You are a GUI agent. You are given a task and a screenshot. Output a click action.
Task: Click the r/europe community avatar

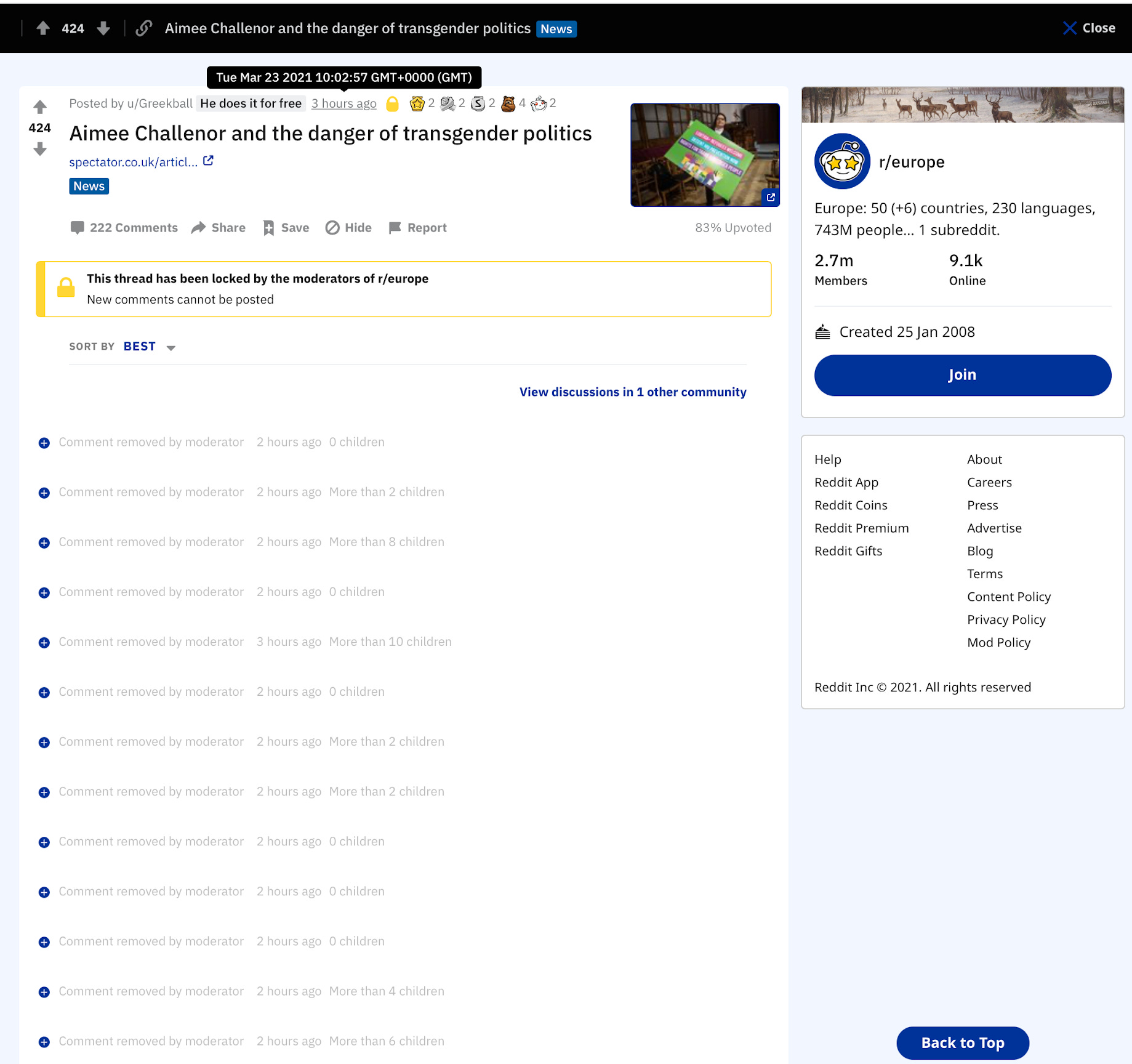click(x=842, y=161)
